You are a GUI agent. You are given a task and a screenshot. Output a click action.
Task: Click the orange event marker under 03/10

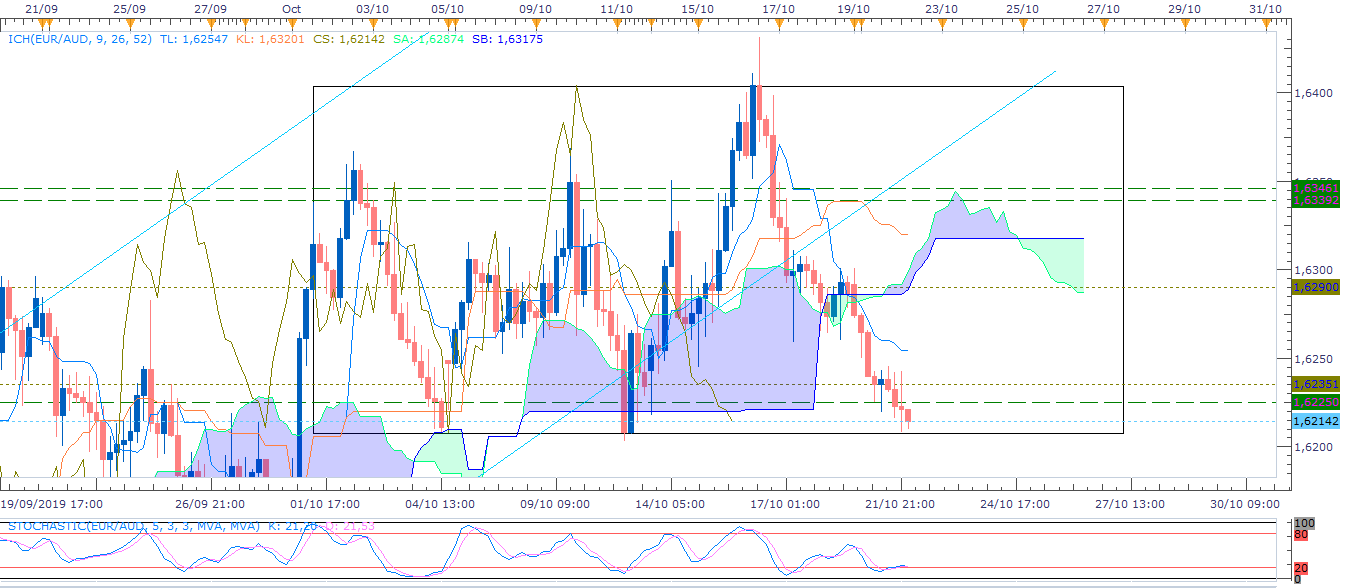[372, 26]
